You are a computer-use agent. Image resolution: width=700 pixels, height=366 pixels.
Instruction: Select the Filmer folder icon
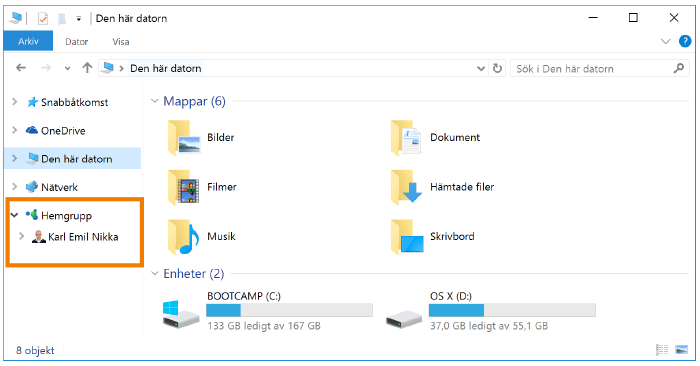point(183,187)
